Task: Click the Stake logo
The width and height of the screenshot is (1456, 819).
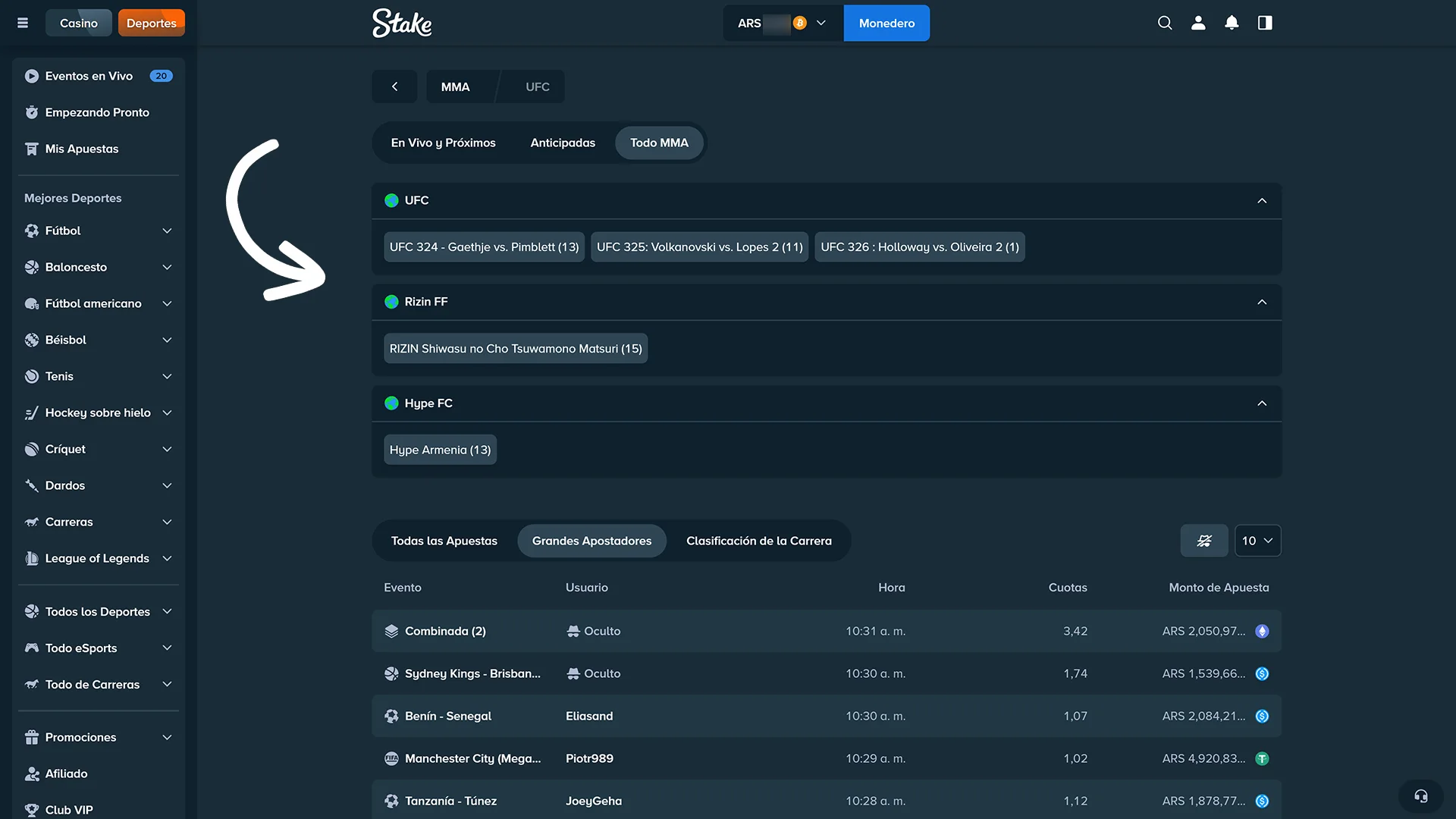Action: point(402,23)
